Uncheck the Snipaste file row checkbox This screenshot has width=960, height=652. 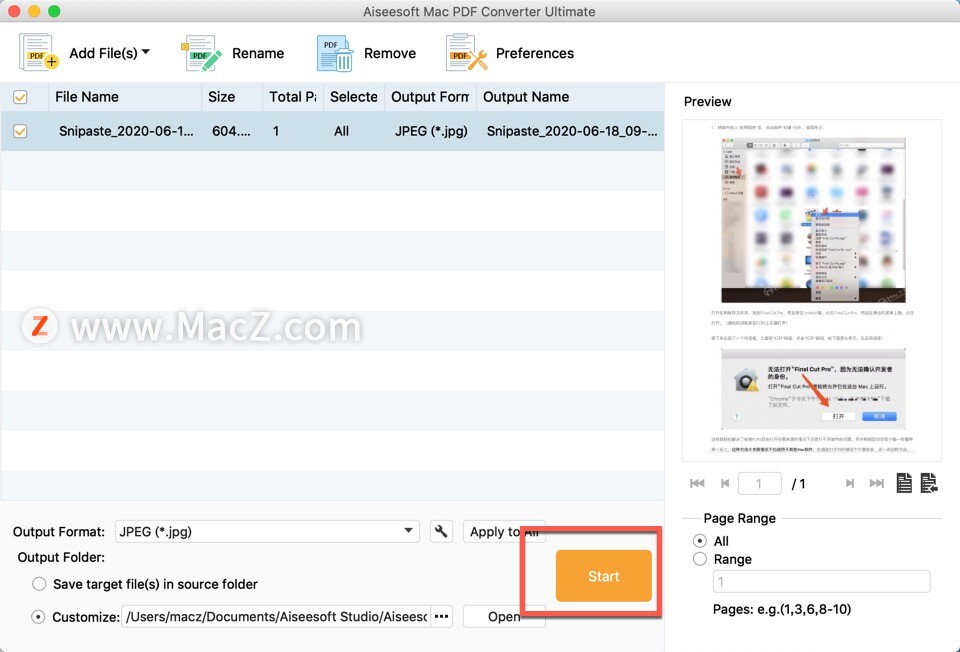(20, 131)
